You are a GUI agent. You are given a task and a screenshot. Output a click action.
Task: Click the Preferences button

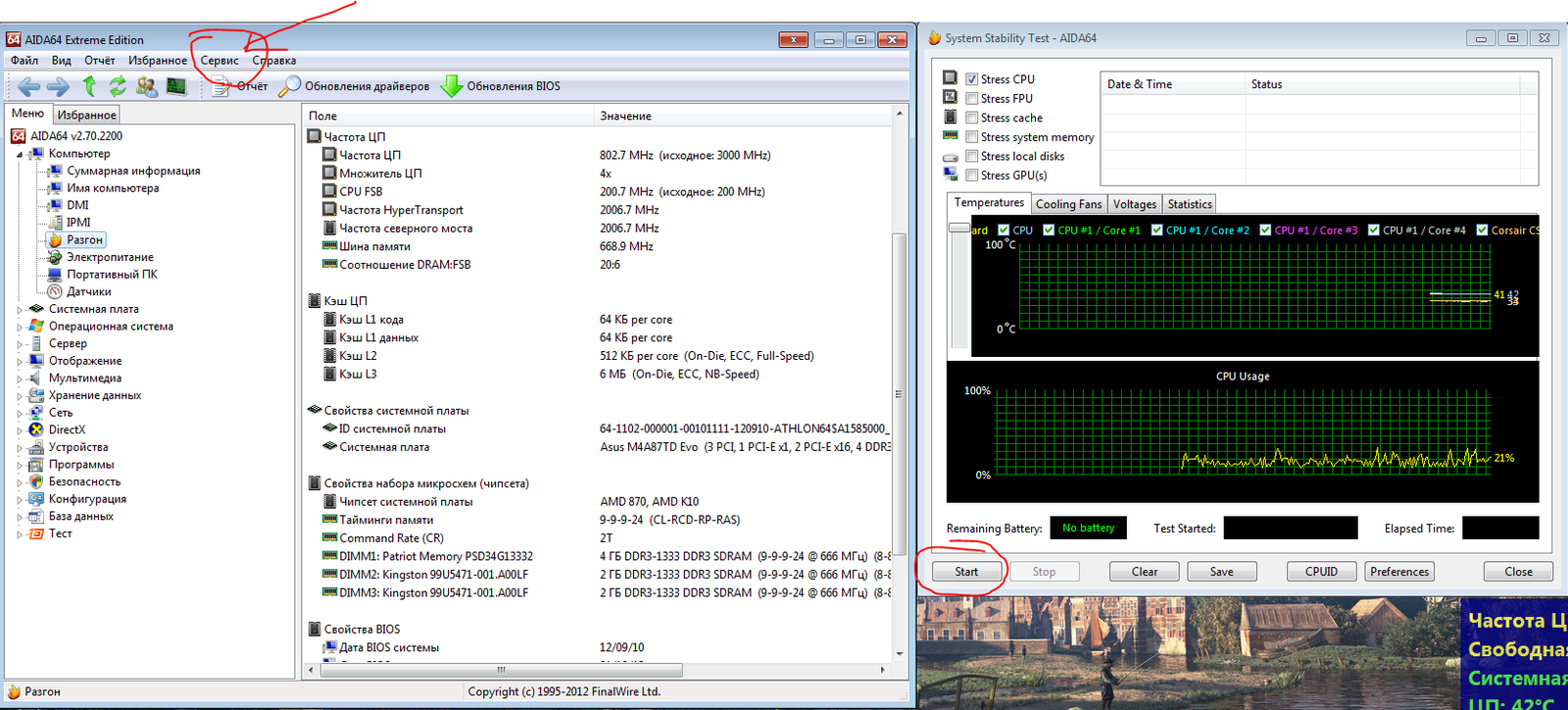tap(1398, 572)
